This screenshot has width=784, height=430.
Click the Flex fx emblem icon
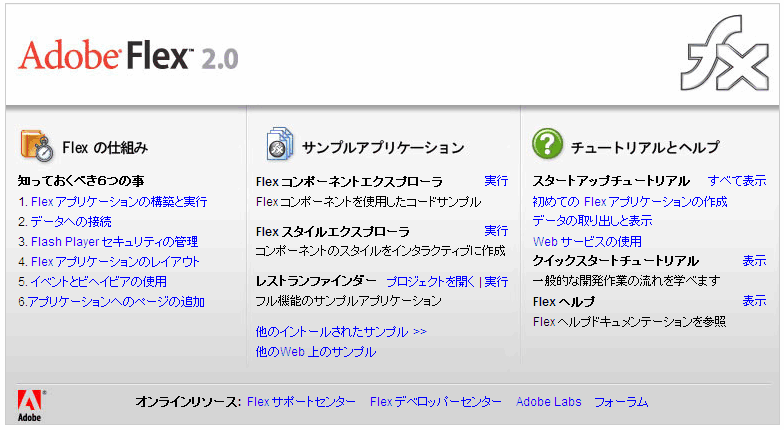point(724,54)
